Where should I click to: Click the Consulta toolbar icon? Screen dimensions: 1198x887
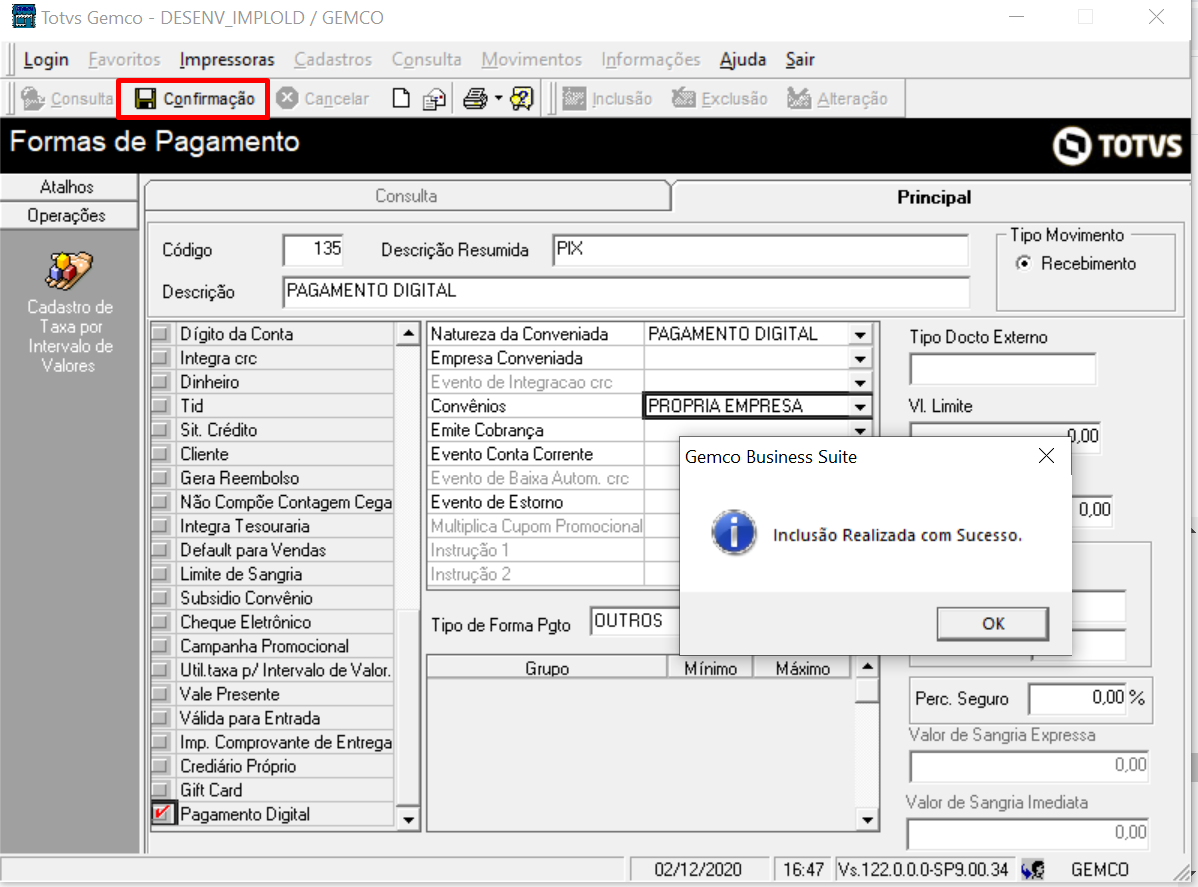pyautogui.click(x=34, y=99)
